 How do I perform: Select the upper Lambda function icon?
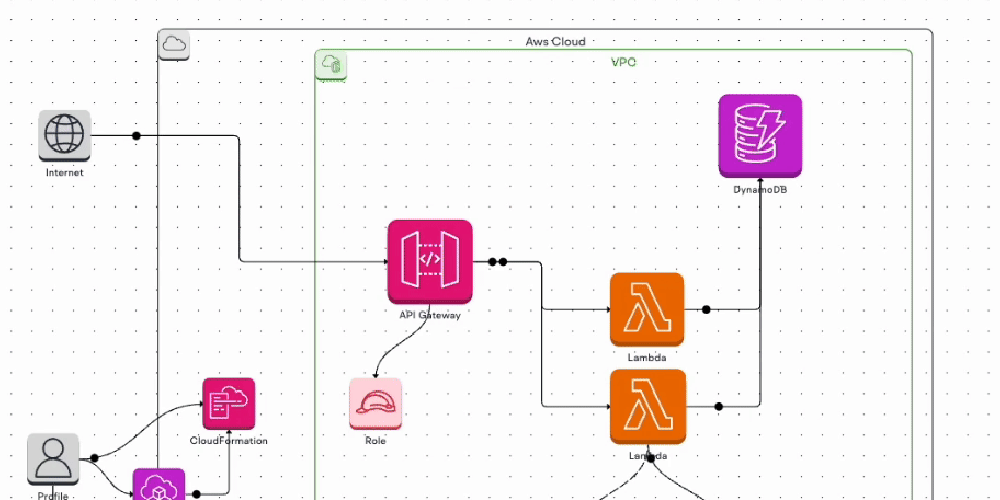(647, 309)
